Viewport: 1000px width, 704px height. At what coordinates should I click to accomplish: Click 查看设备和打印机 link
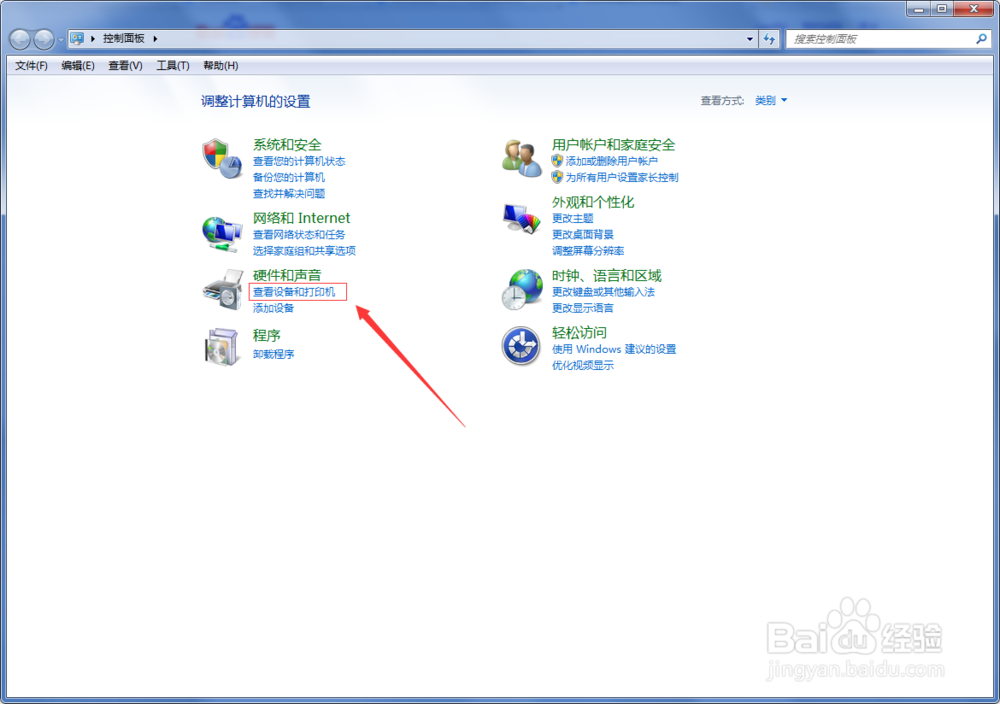294,292
